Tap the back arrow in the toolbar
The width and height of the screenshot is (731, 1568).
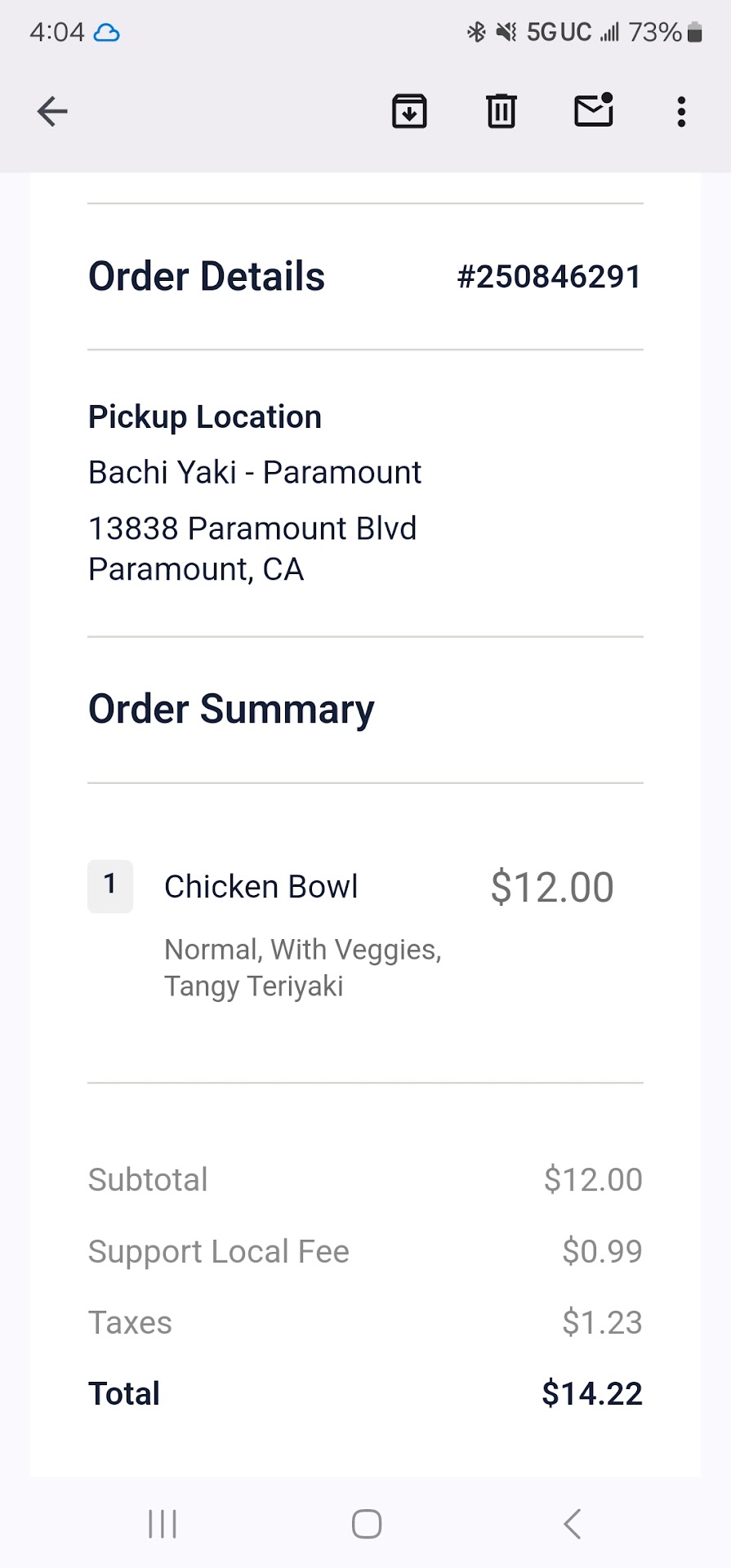52,111
